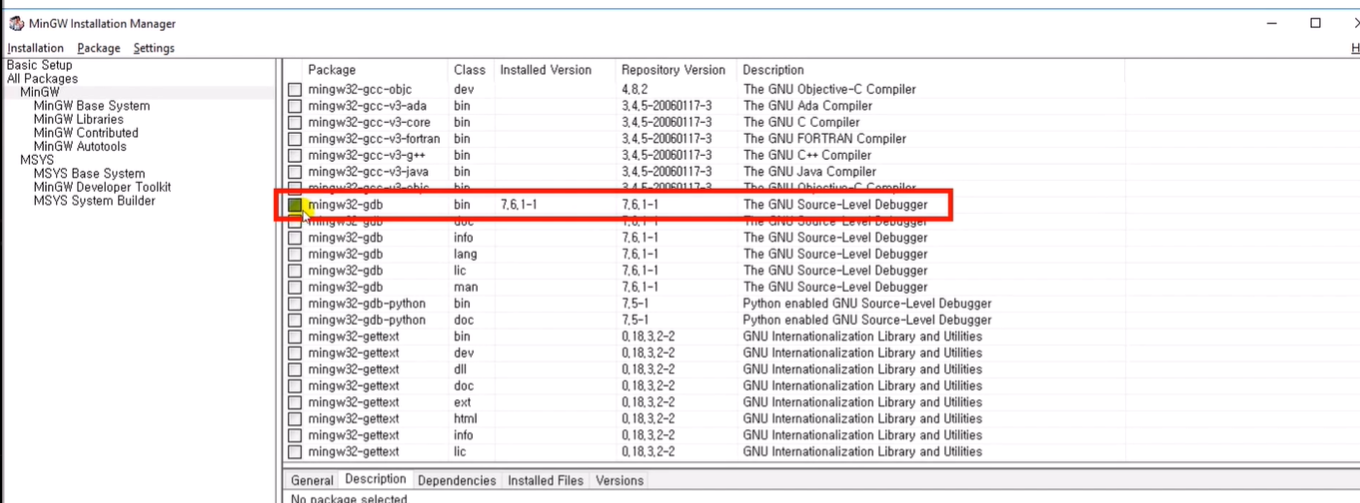Open the Installation menu
The image size is (1360, 503).
point(35,48)
